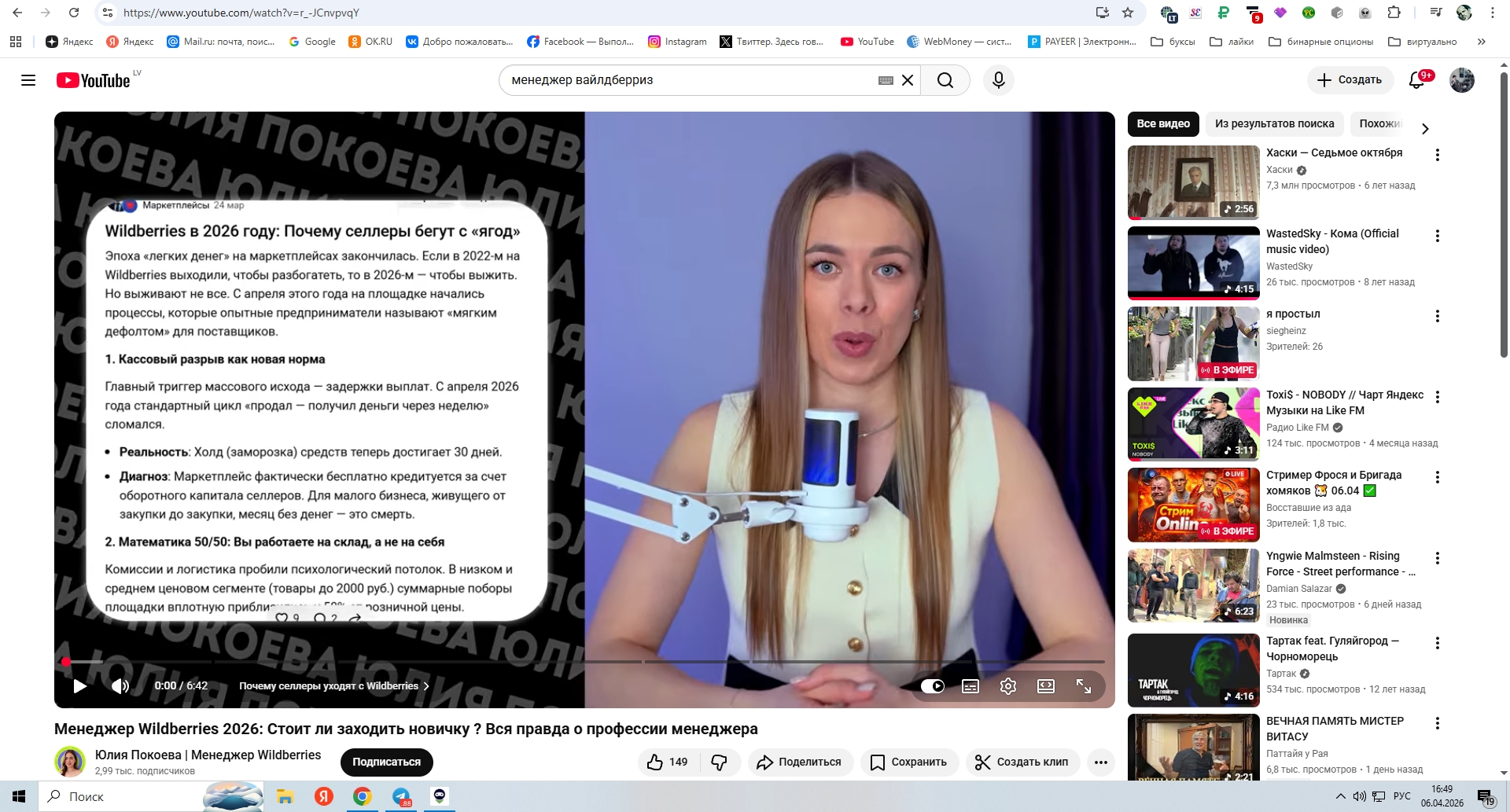
Task: Open more actions three-dot menu below video
Action: pos(1100,762)
